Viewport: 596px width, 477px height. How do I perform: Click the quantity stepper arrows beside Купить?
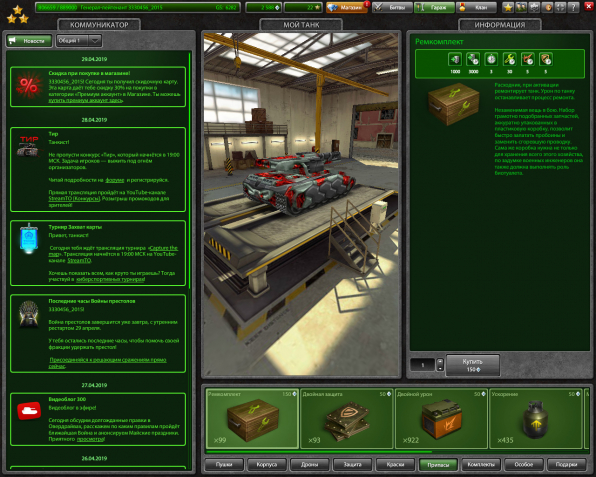440,364
